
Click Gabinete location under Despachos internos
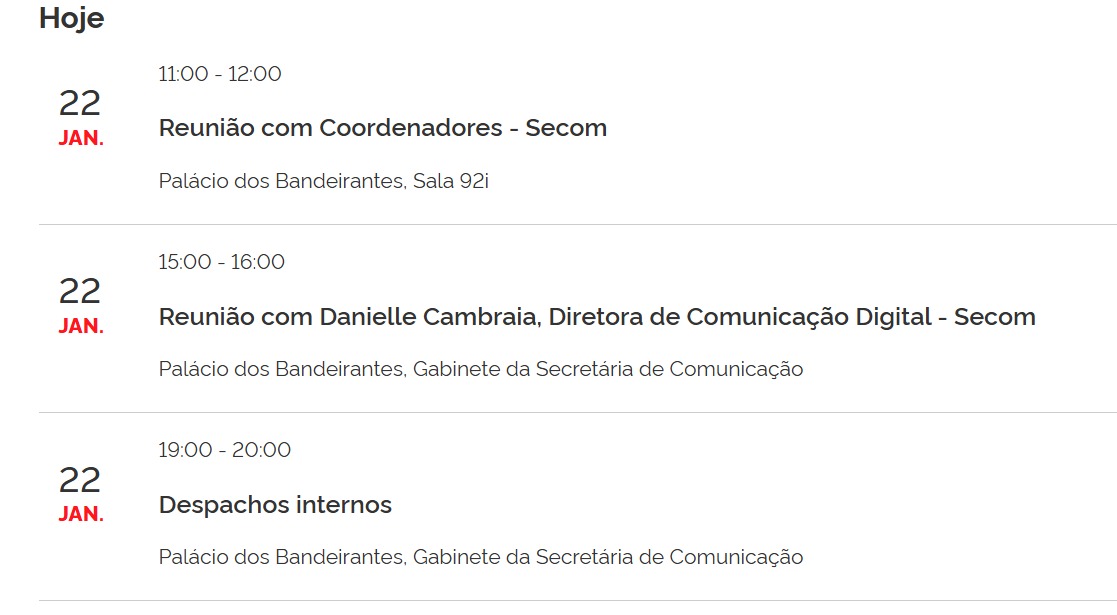tap(480, 557)
